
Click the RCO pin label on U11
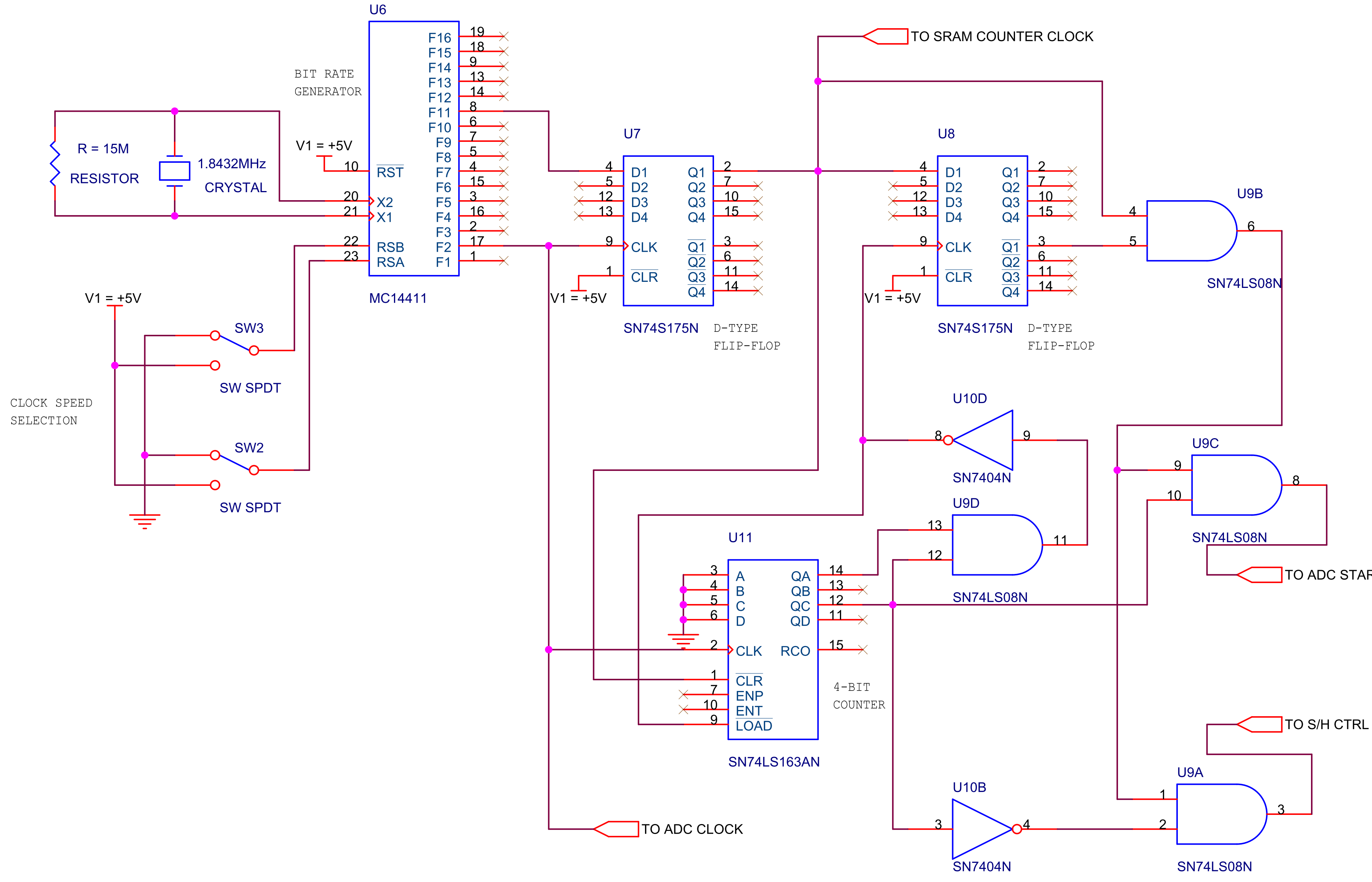[795, 651]
